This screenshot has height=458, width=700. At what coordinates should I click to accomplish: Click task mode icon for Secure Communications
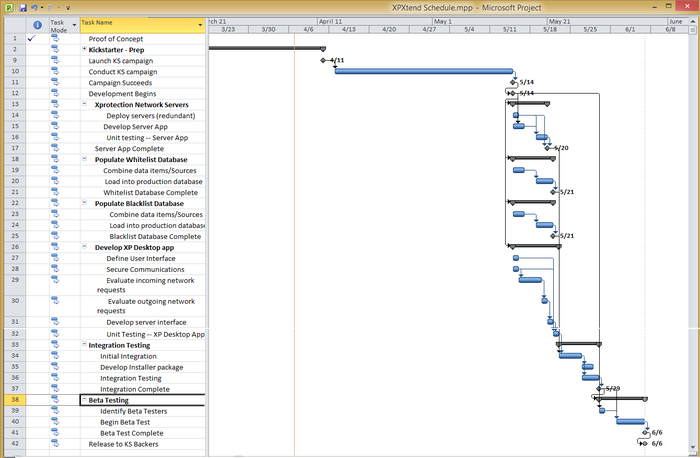point(55,269)
